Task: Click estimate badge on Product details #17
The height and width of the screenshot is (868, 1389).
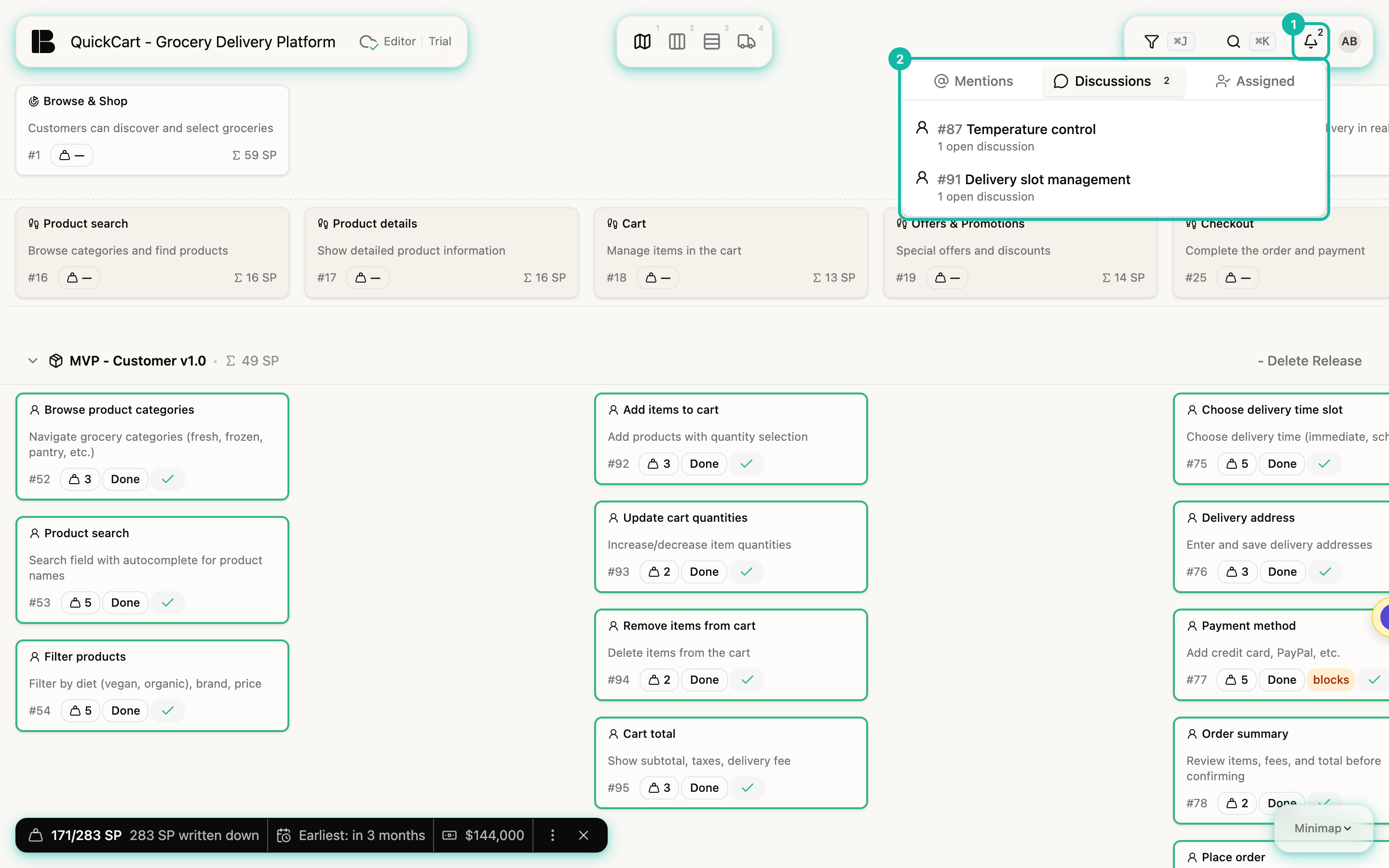Action: [x=368, y=278]
